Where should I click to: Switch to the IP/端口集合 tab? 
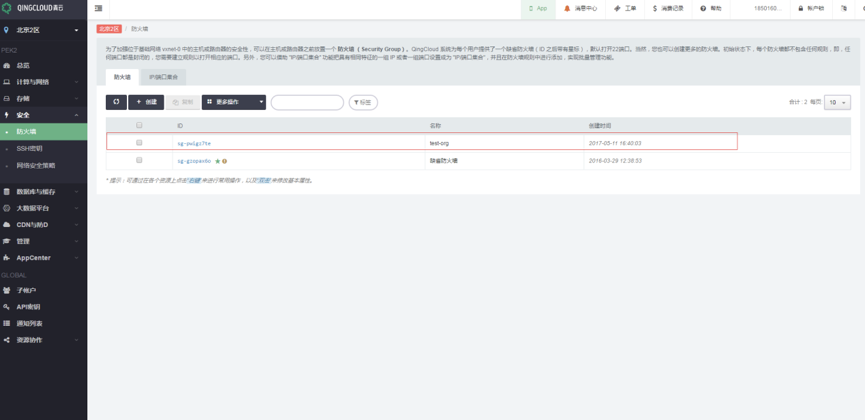164,77
